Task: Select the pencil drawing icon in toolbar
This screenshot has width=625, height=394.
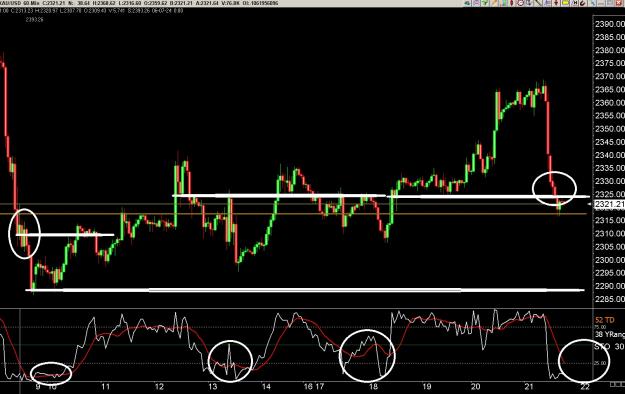Action: (495, 3)
